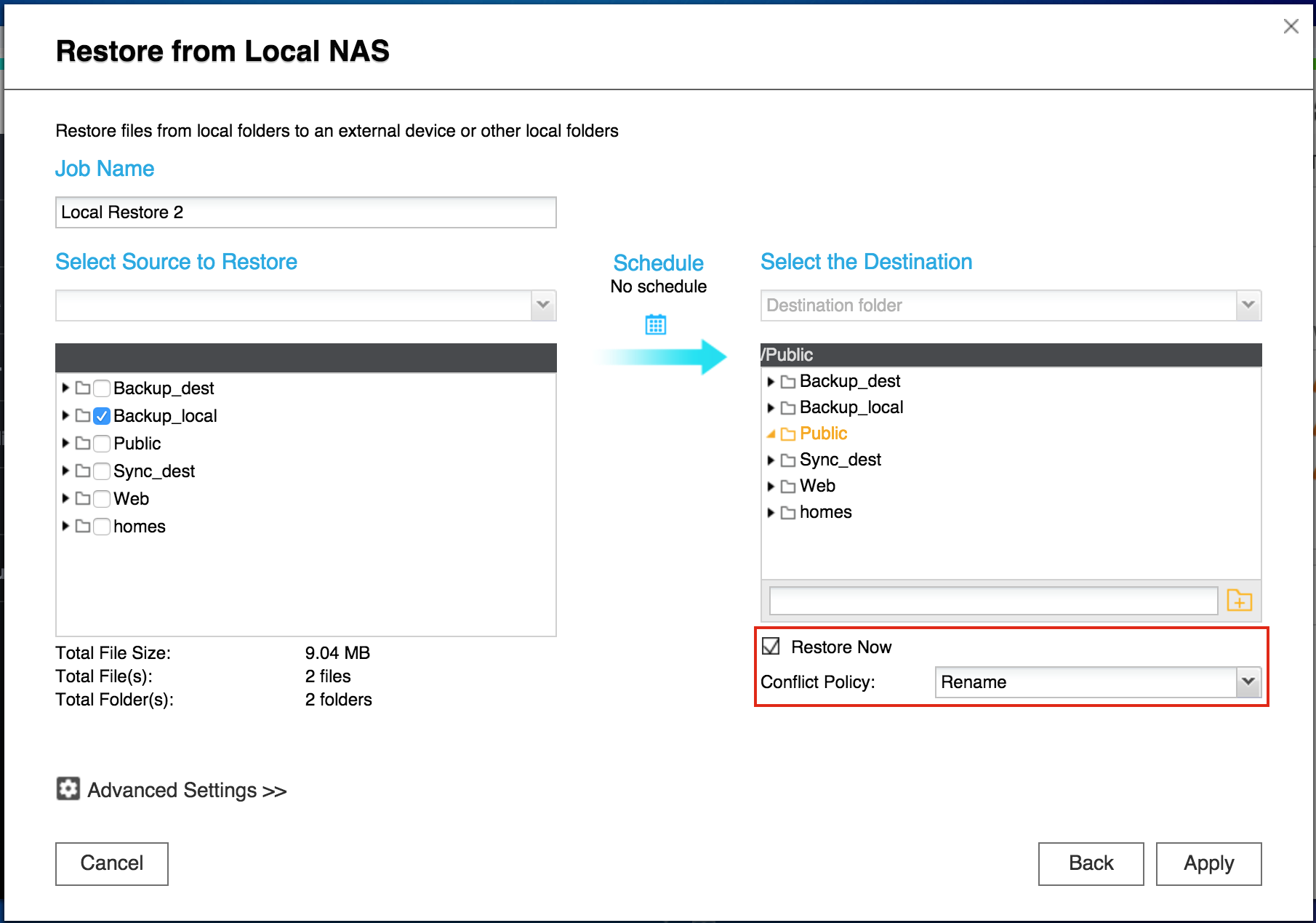
Task: Close the Restore from Local NAS dialog
Action: coord(1291,26)
